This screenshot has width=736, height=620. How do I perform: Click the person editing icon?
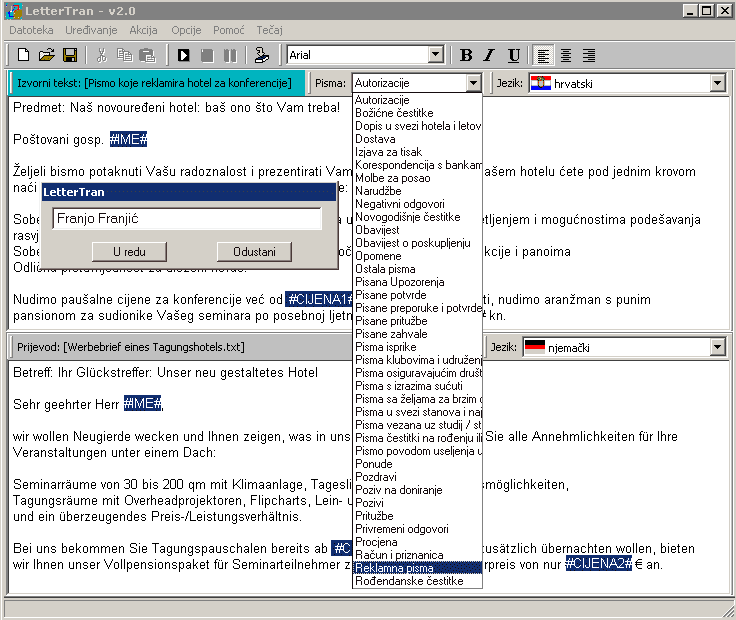(261, 55)
